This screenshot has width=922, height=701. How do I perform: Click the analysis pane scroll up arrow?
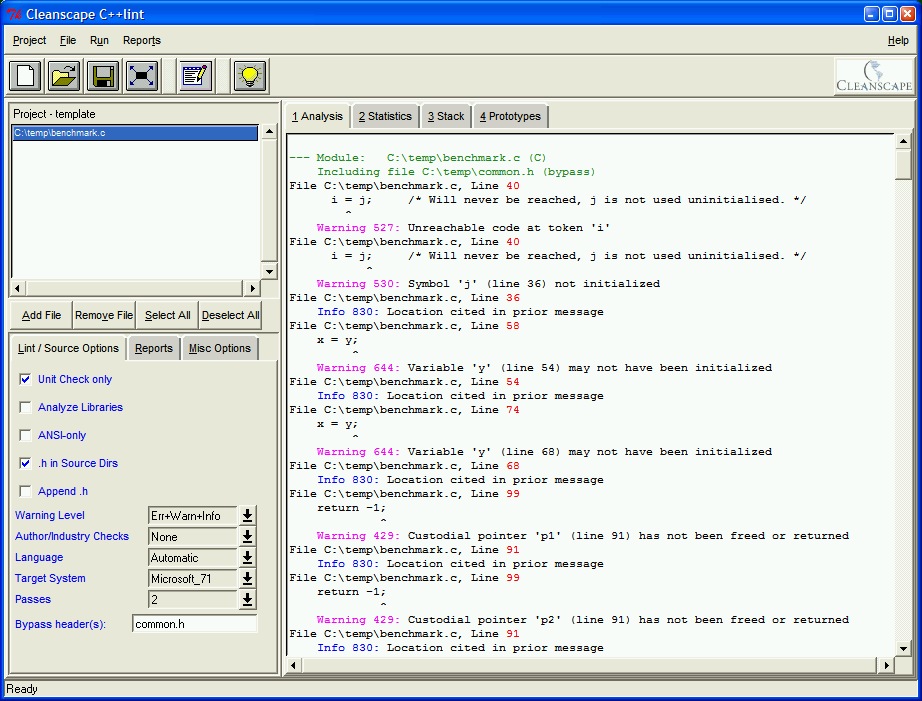pos(903,142)
